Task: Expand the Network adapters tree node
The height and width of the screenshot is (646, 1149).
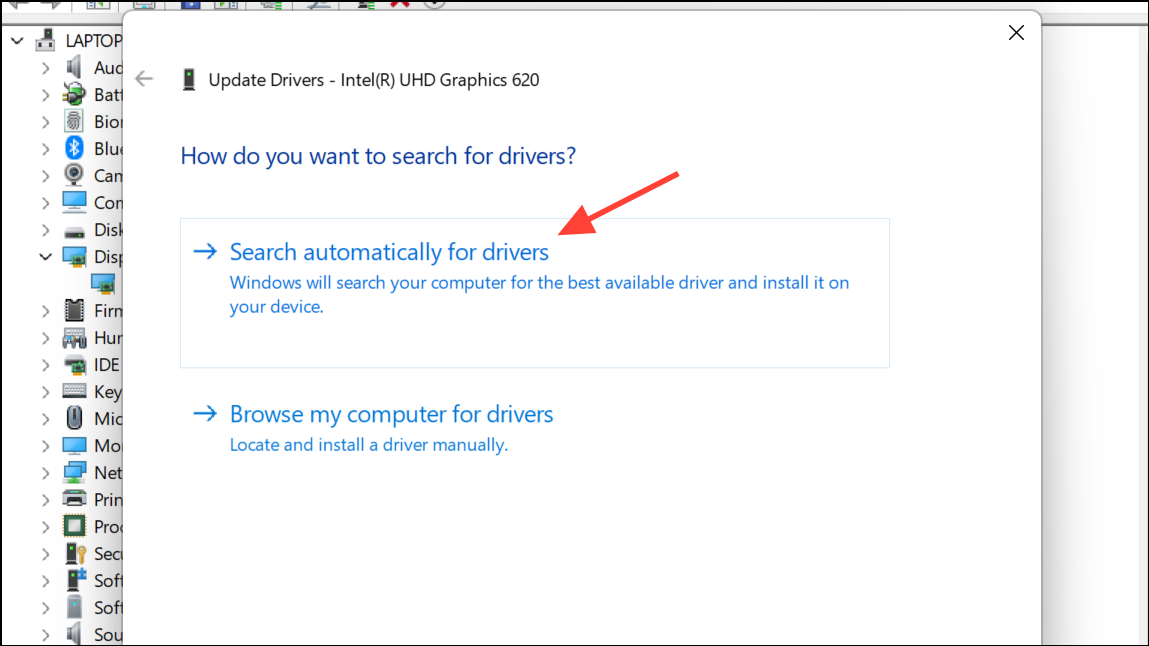Action: tap(46, 473)
